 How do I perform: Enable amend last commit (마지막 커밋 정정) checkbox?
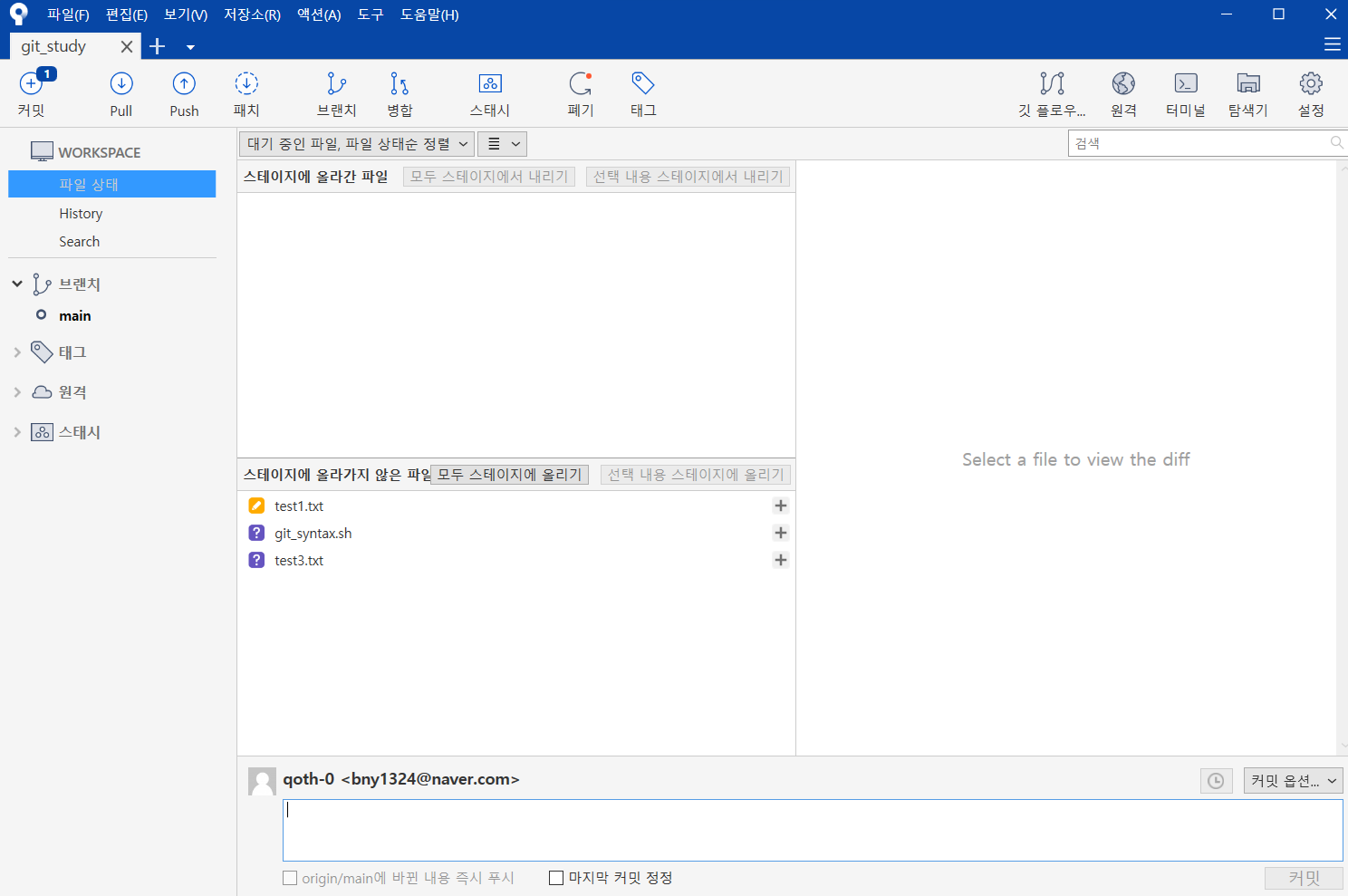click(556, 878)
